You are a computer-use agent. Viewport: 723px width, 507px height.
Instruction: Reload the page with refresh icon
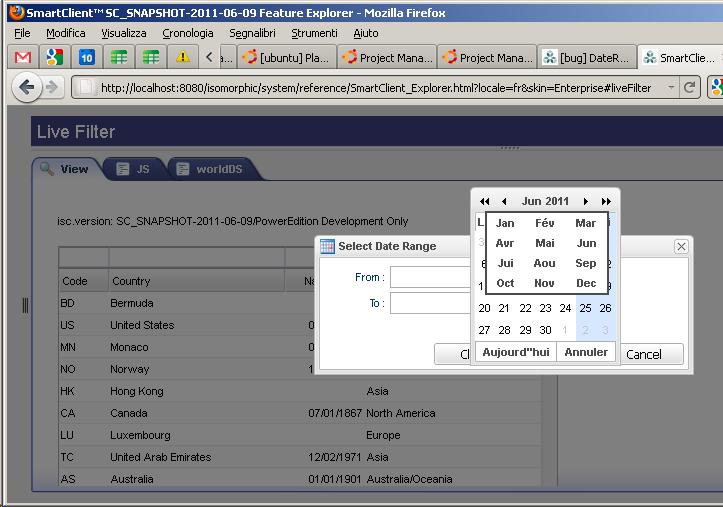tap(690, 88)
